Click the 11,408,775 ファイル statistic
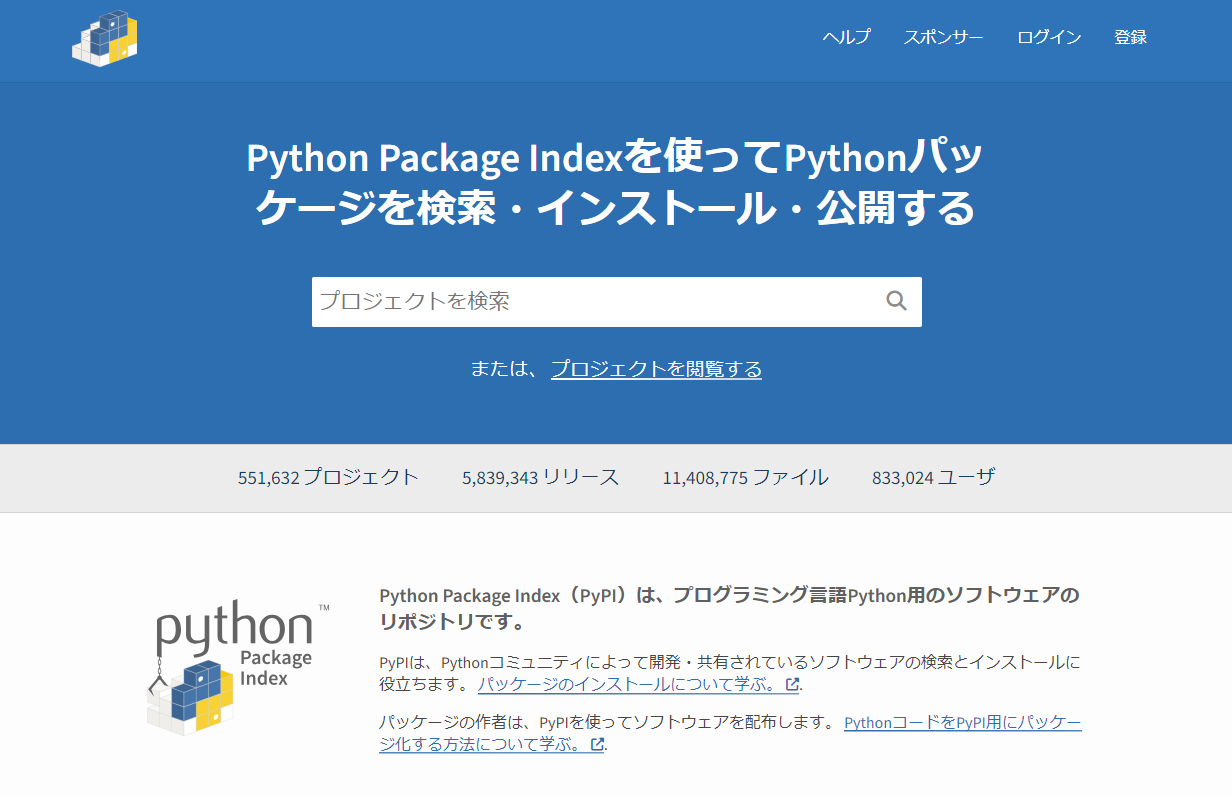The height and width of the screenshot is (797, 1232). coord(745,477)
